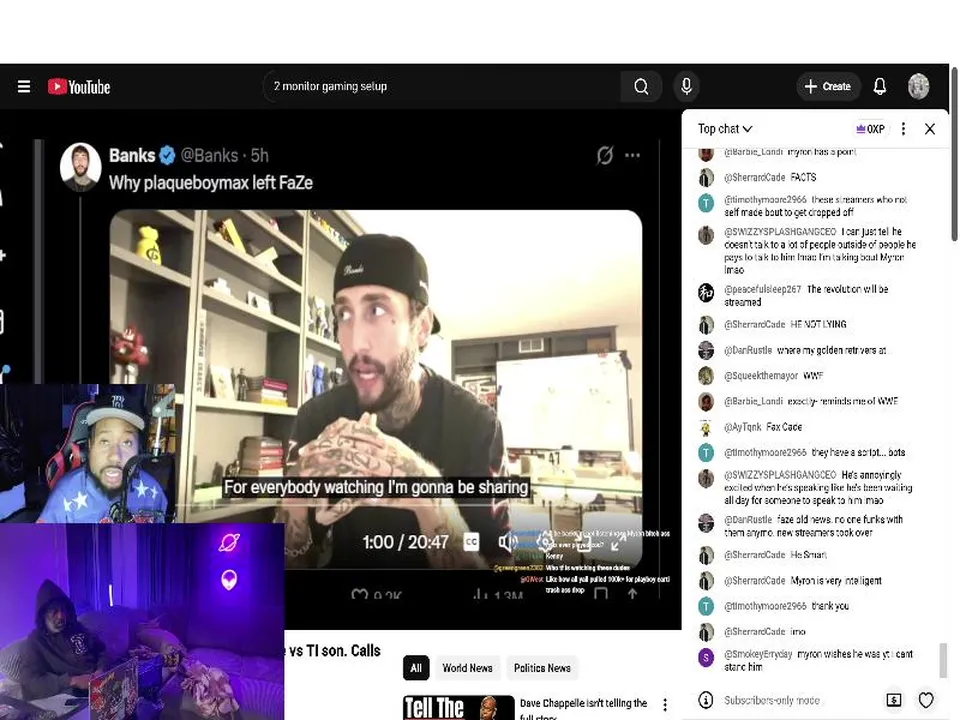Open live chat three-dot options menu
The height and width of the screenshot is (720, 960).
pyautogui.click(x=903, y=129)
